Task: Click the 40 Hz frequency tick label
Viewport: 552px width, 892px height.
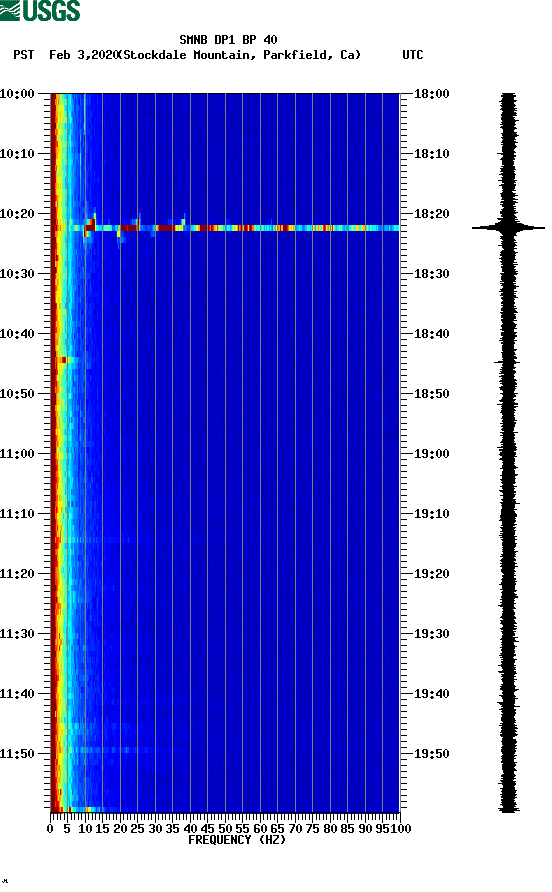Action: point(190,829)
